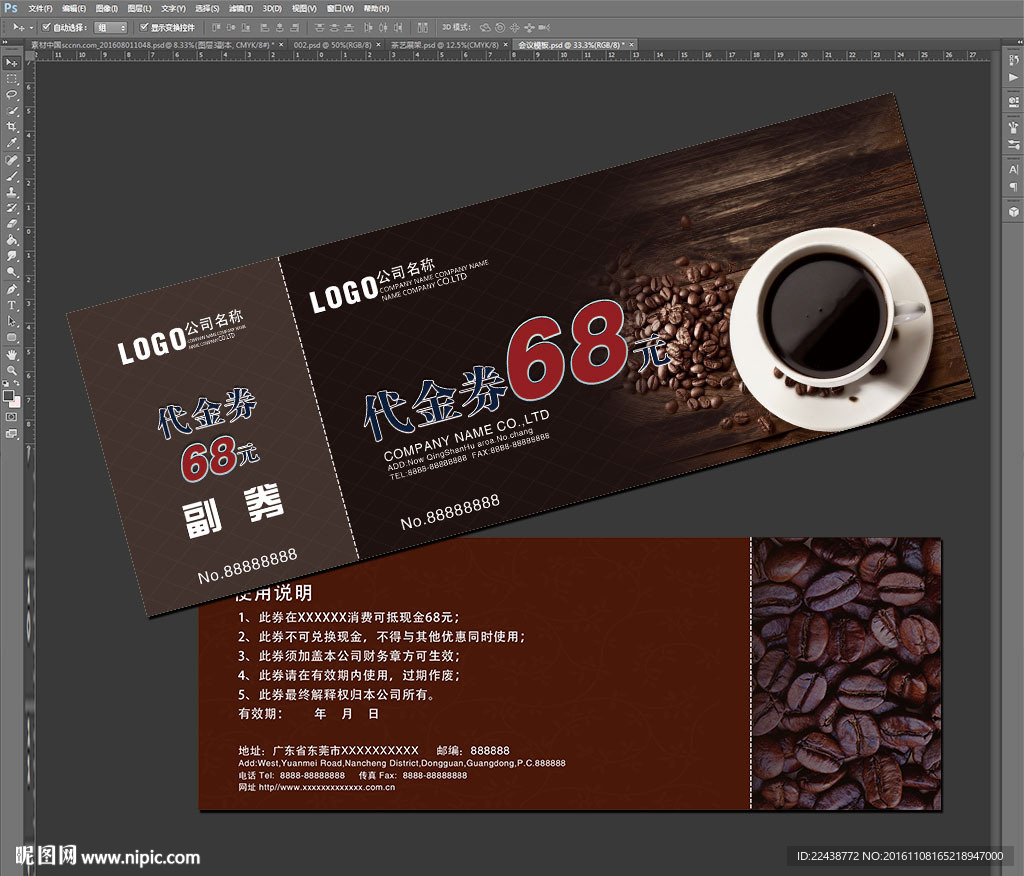
Task: Open the Brush panel icon
Action: 1014,127
